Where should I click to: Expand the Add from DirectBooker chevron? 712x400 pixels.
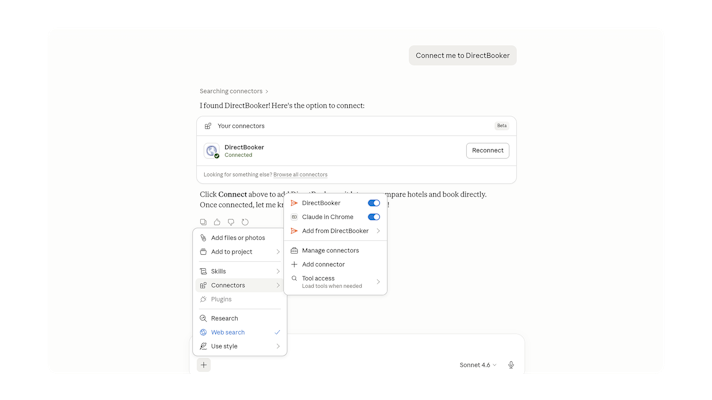(x=378, y=231)
